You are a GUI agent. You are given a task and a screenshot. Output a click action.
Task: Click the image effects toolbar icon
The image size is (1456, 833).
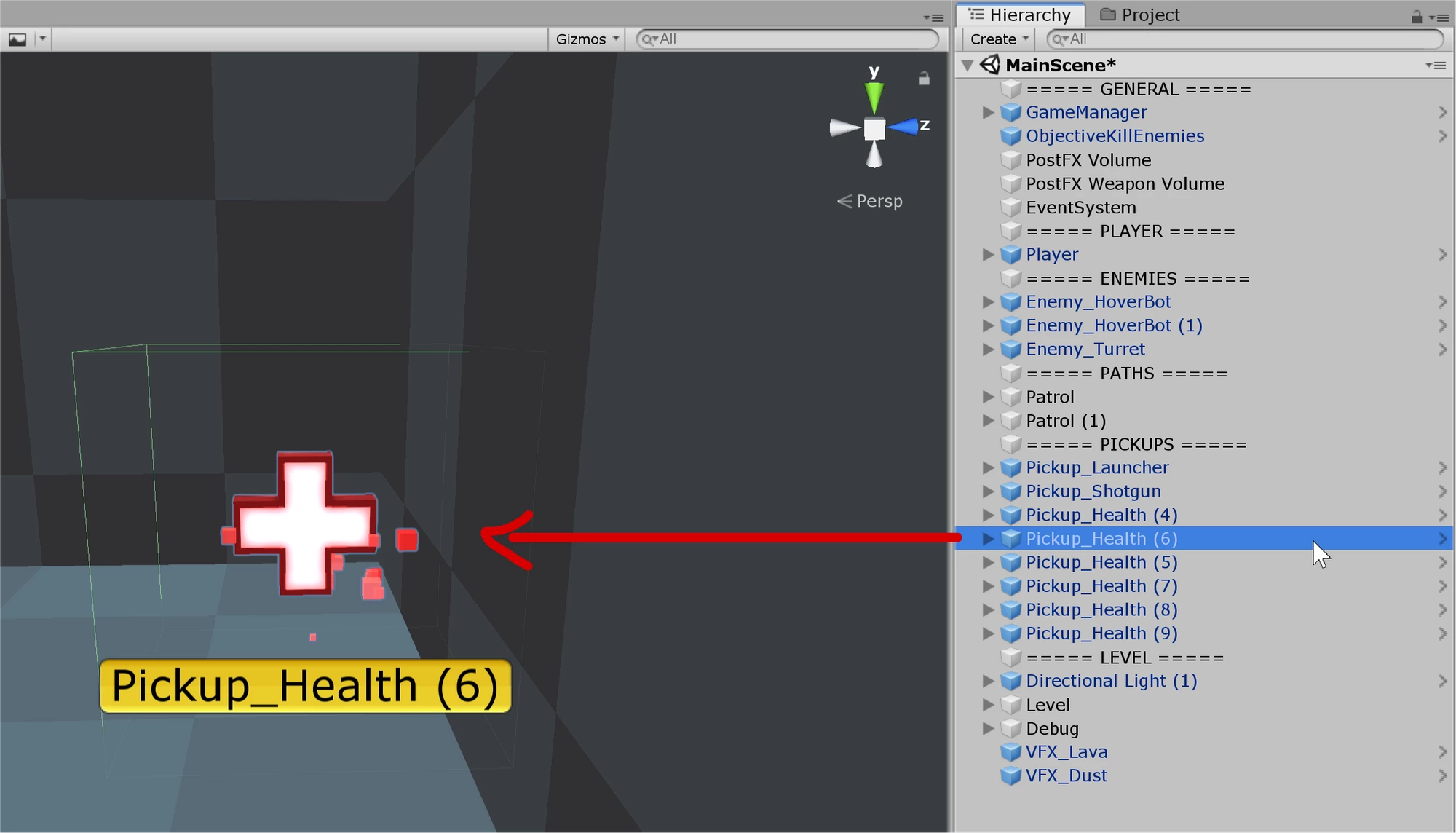[17, 39]
